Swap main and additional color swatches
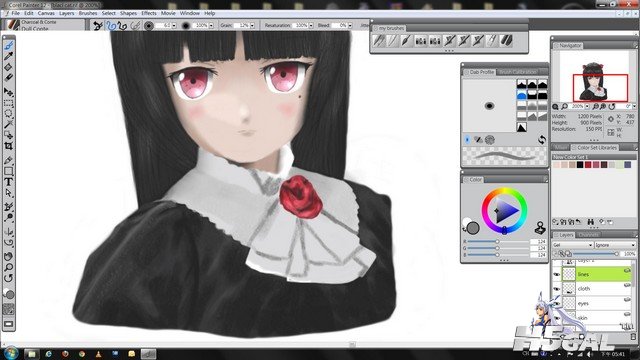 coord(465,230)
